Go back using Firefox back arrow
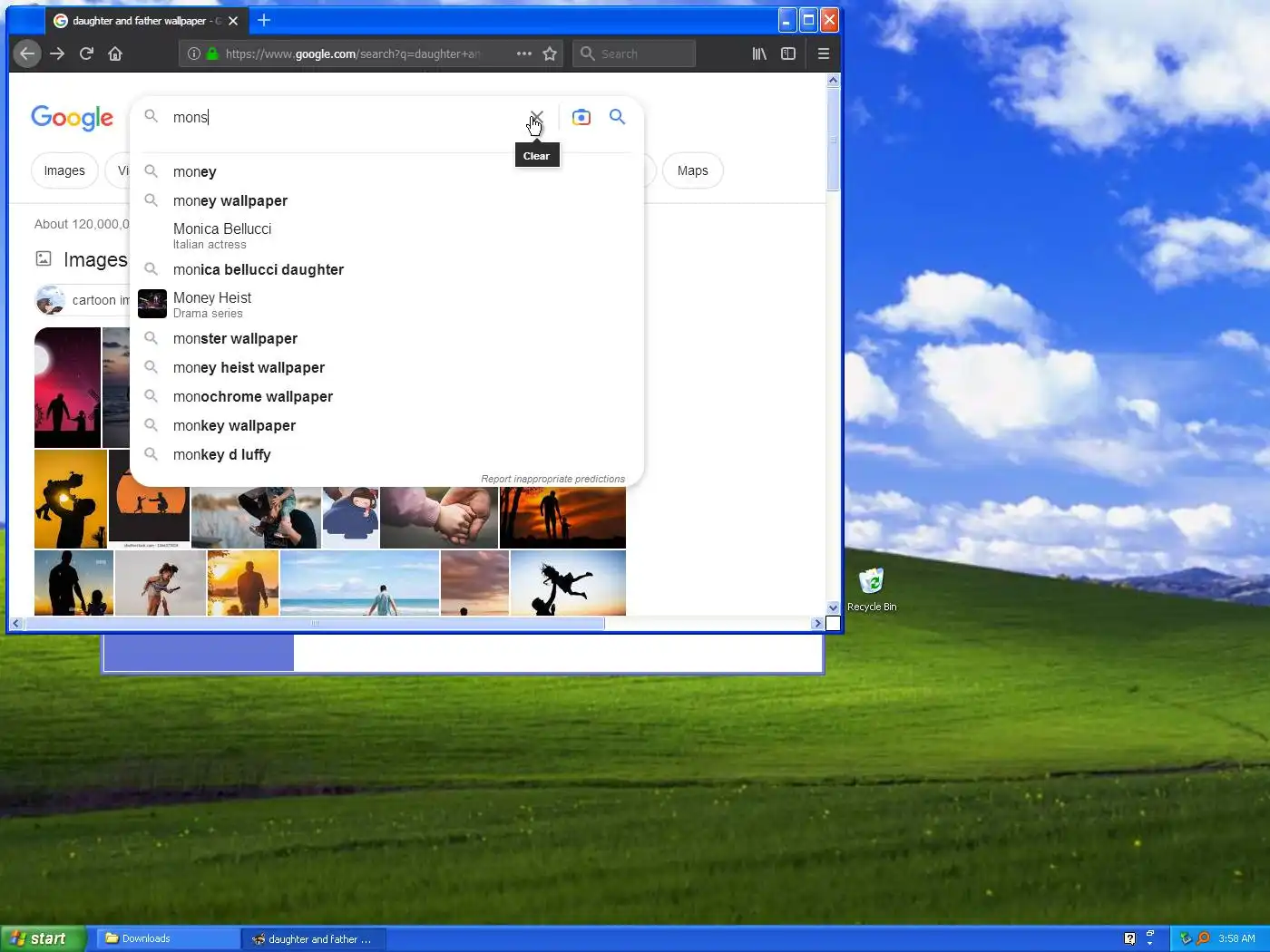The width and height of the screenshot is (1270, 952). coord(27,53)
